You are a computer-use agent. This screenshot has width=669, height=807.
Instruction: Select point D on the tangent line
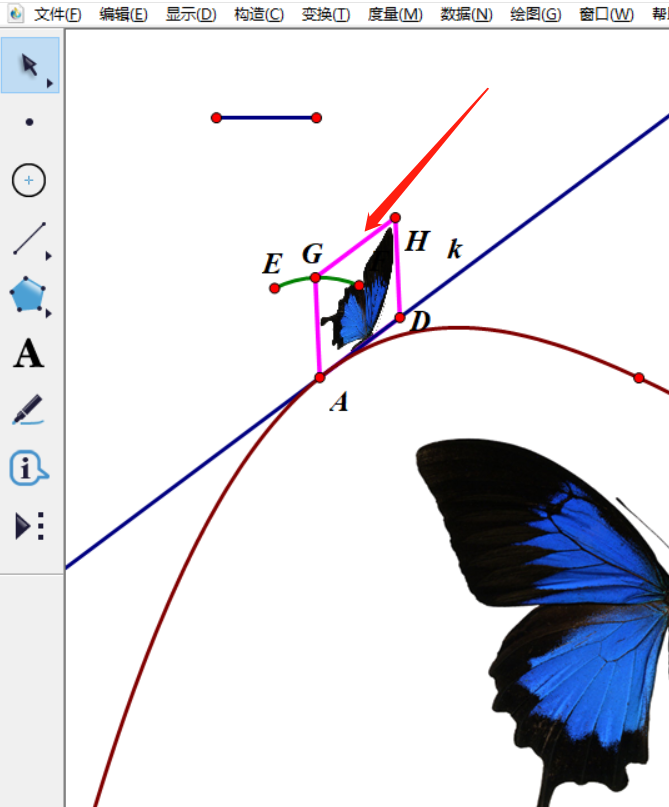400,318
